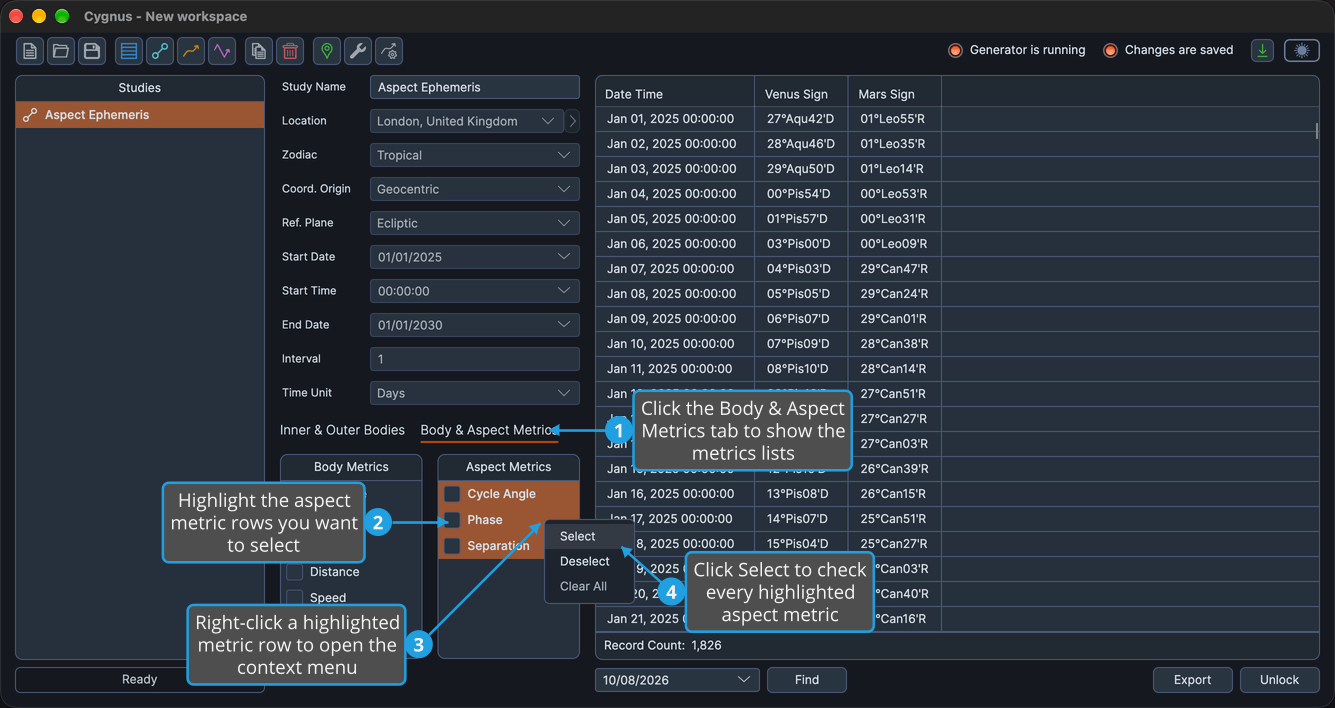Image resolution: width=1335 pixels, height=708 pixels.
Task: Choose Select from the context menu
Action: pyautogui.click(x=589, y=536)
